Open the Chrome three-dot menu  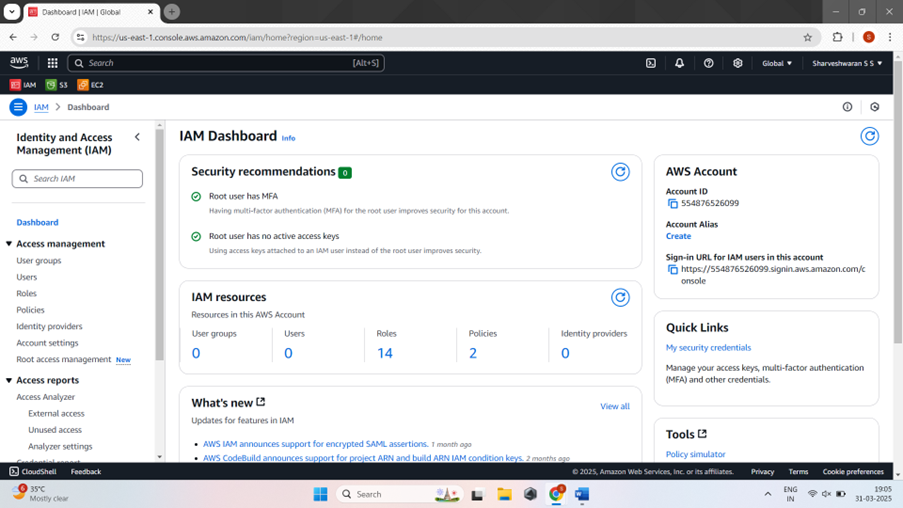(x=890, y=37)
